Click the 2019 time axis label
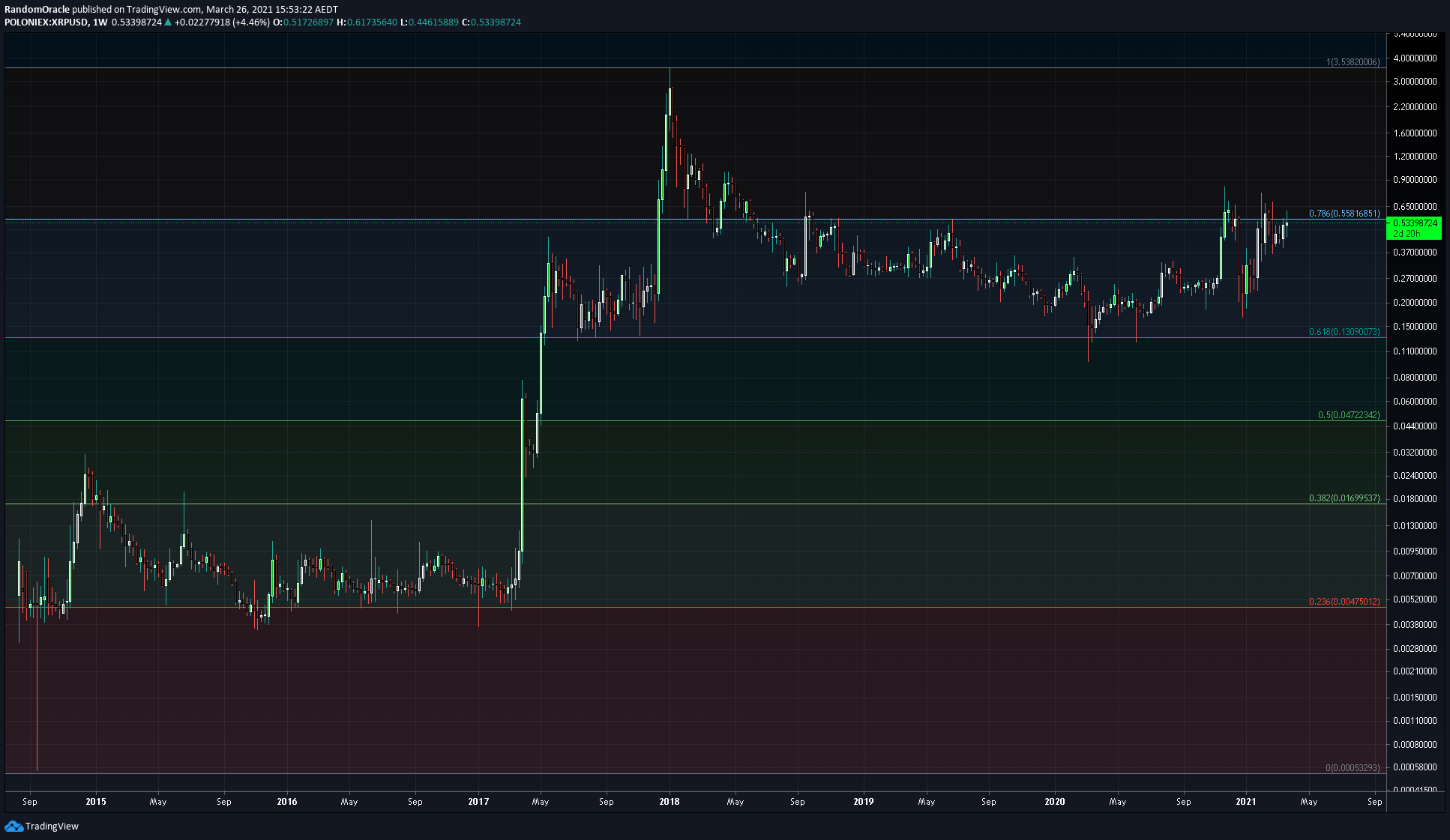1450x840 pixels. pyautogui.click(x=864, y=802)
